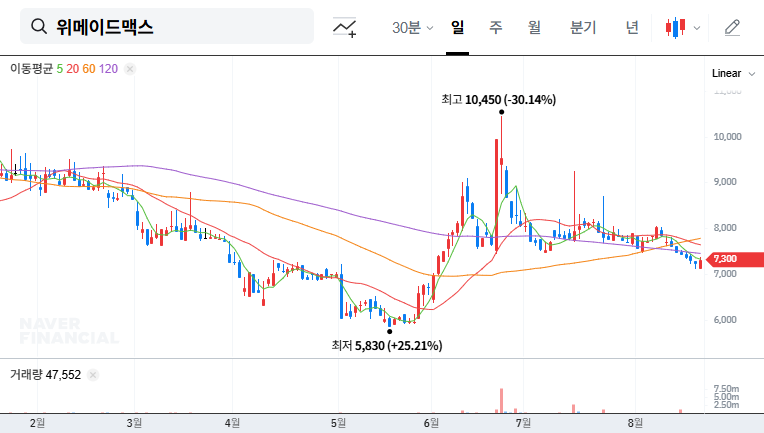Screen dimensions: 764x433
Task: Click the 8월 date axis label
Action: click(x=635, y=423)
